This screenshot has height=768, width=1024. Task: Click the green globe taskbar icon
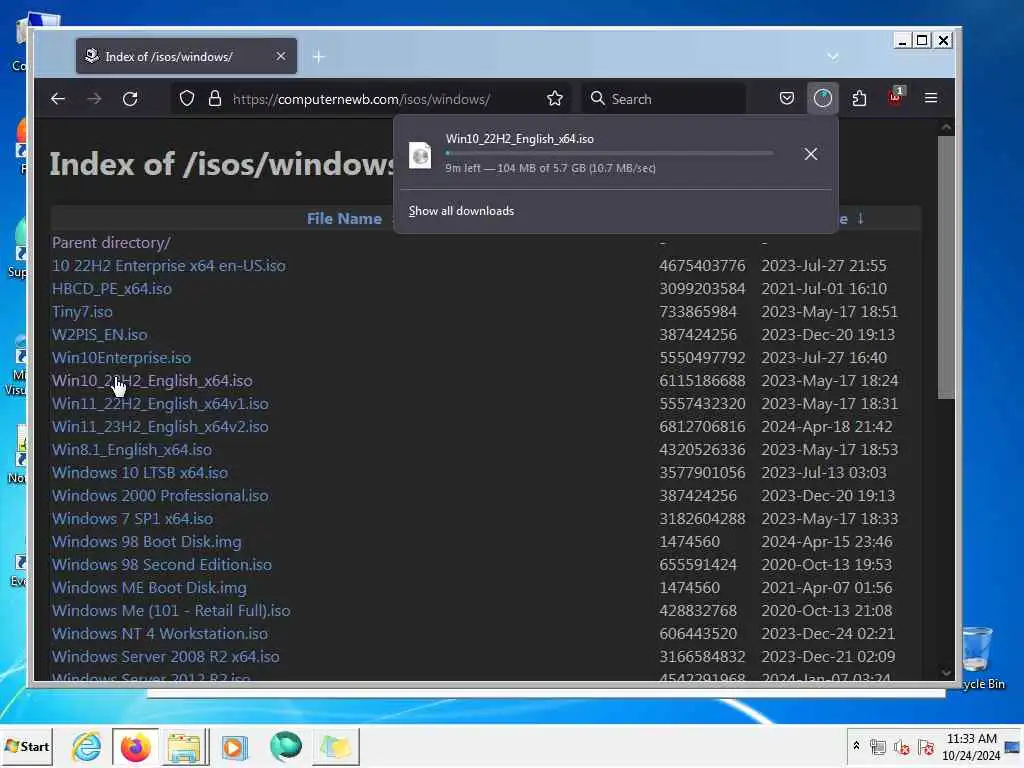click(285, 746)
